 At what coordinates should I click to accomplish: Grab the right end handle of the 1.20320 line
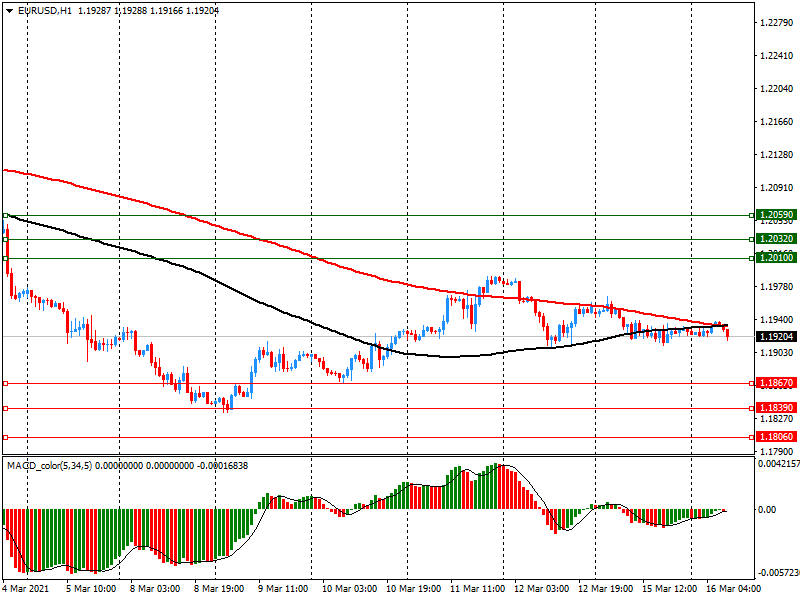[x=751, y=239]
